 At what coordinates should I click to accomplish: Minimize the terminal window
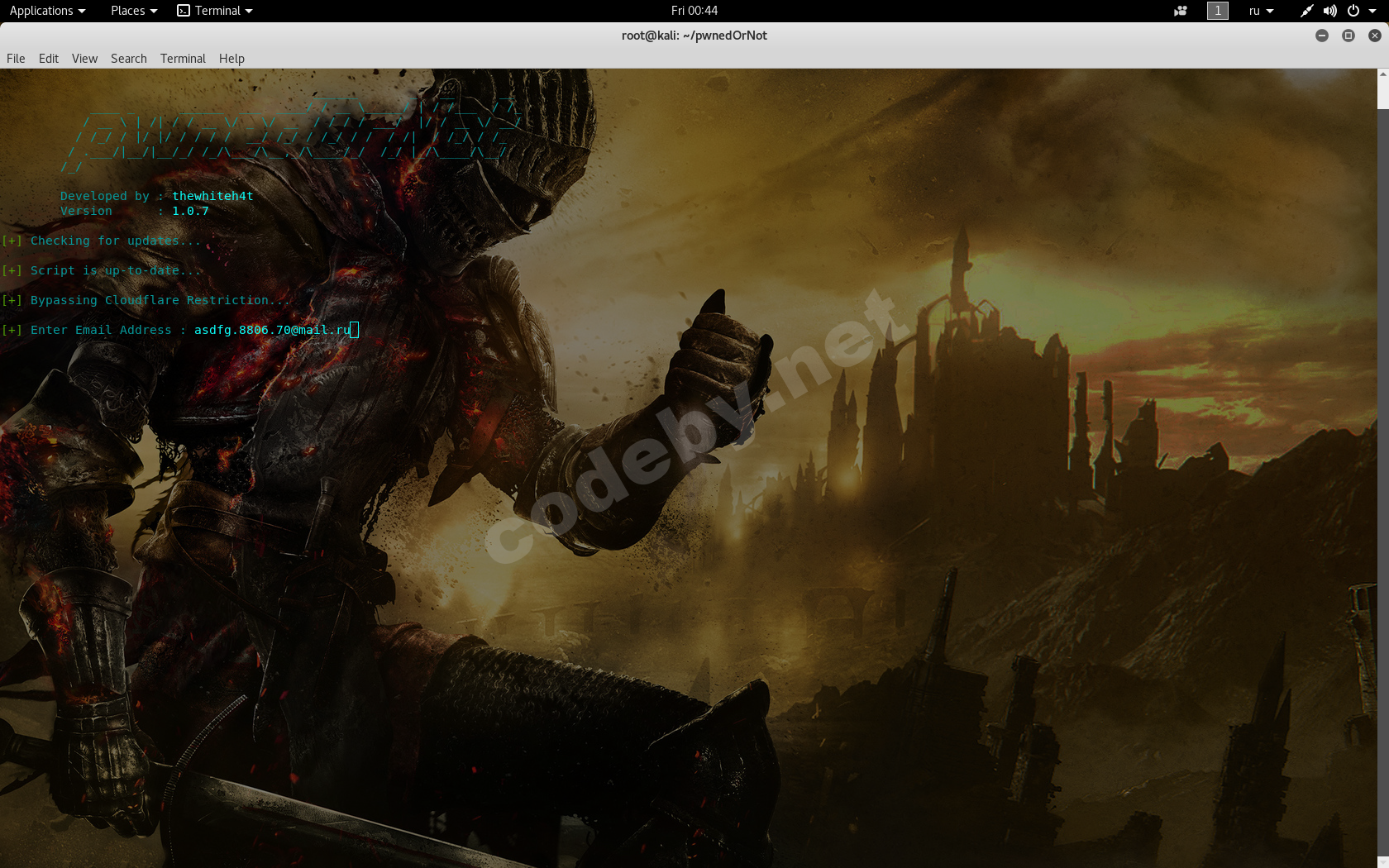[1322, 36]
